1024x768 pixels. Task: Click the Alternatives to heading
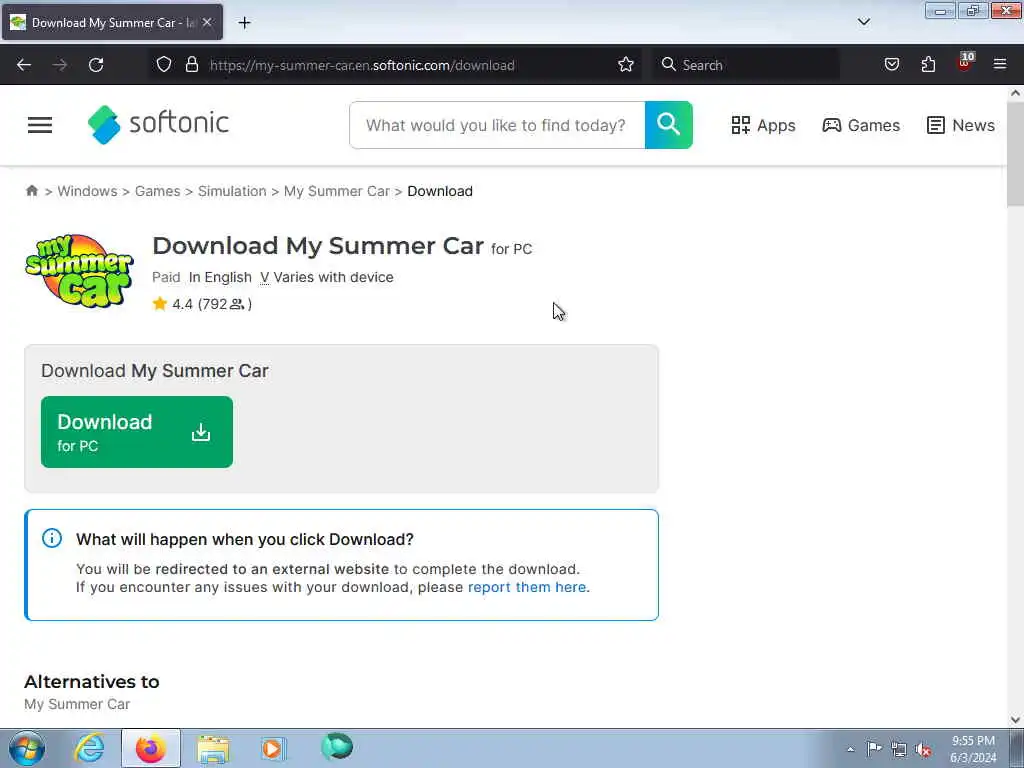[x=92, y=681]
